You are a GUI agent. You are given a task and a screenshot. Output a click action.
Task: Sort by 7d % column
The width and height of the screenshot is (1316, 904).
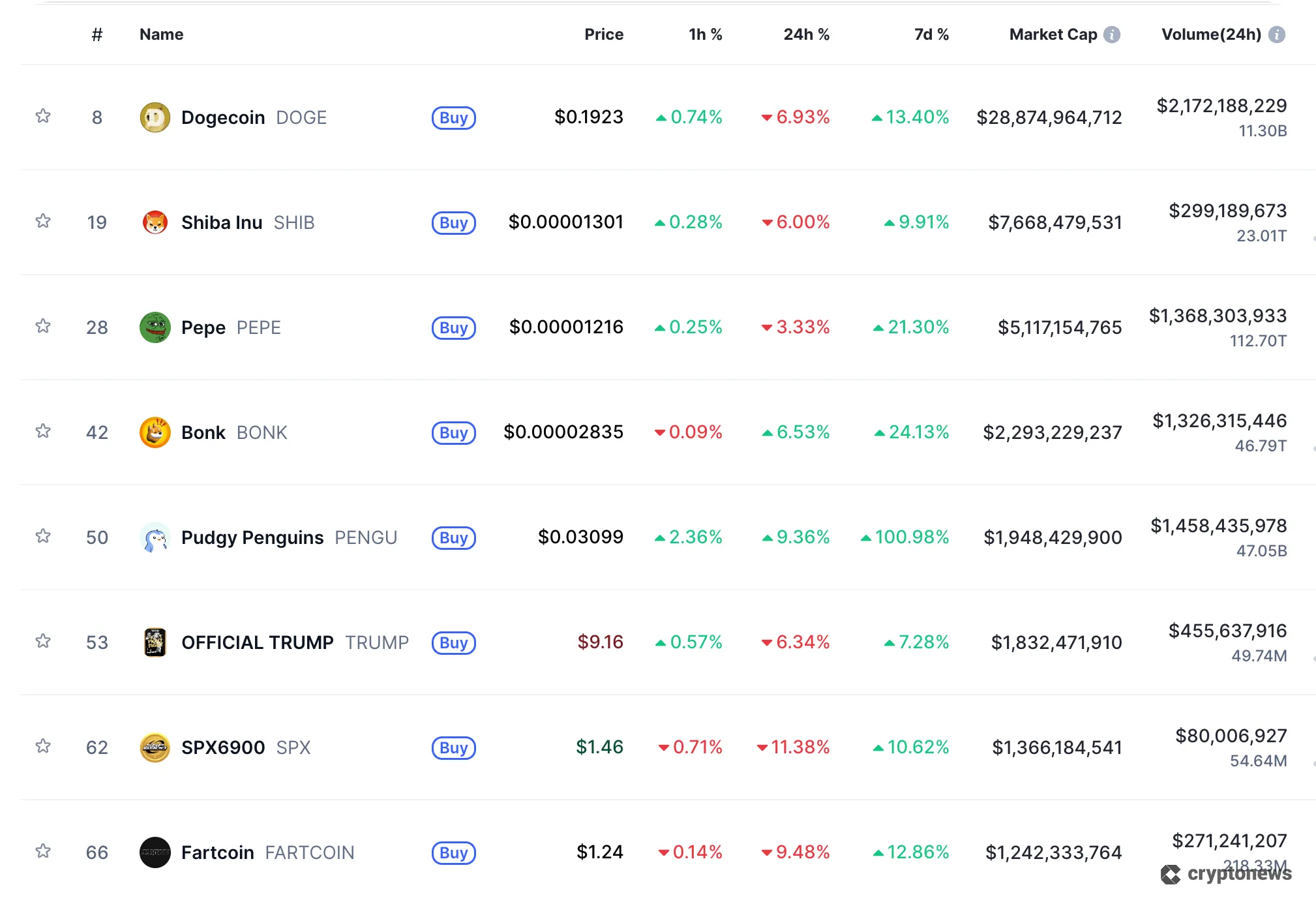pyautogui.click(x=931, y=35)
